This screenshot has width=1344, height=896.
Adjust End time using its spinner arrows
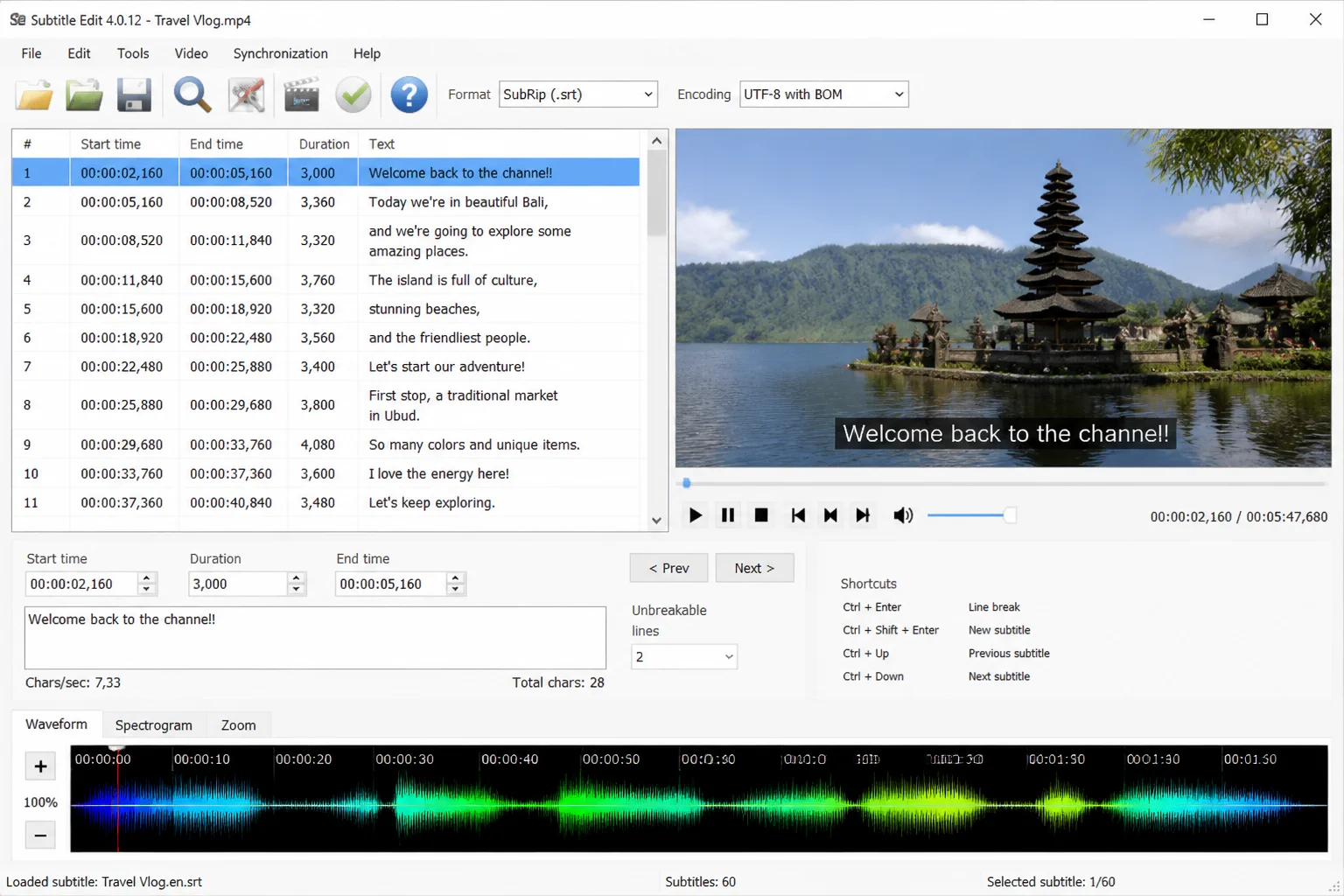(455, 584)
